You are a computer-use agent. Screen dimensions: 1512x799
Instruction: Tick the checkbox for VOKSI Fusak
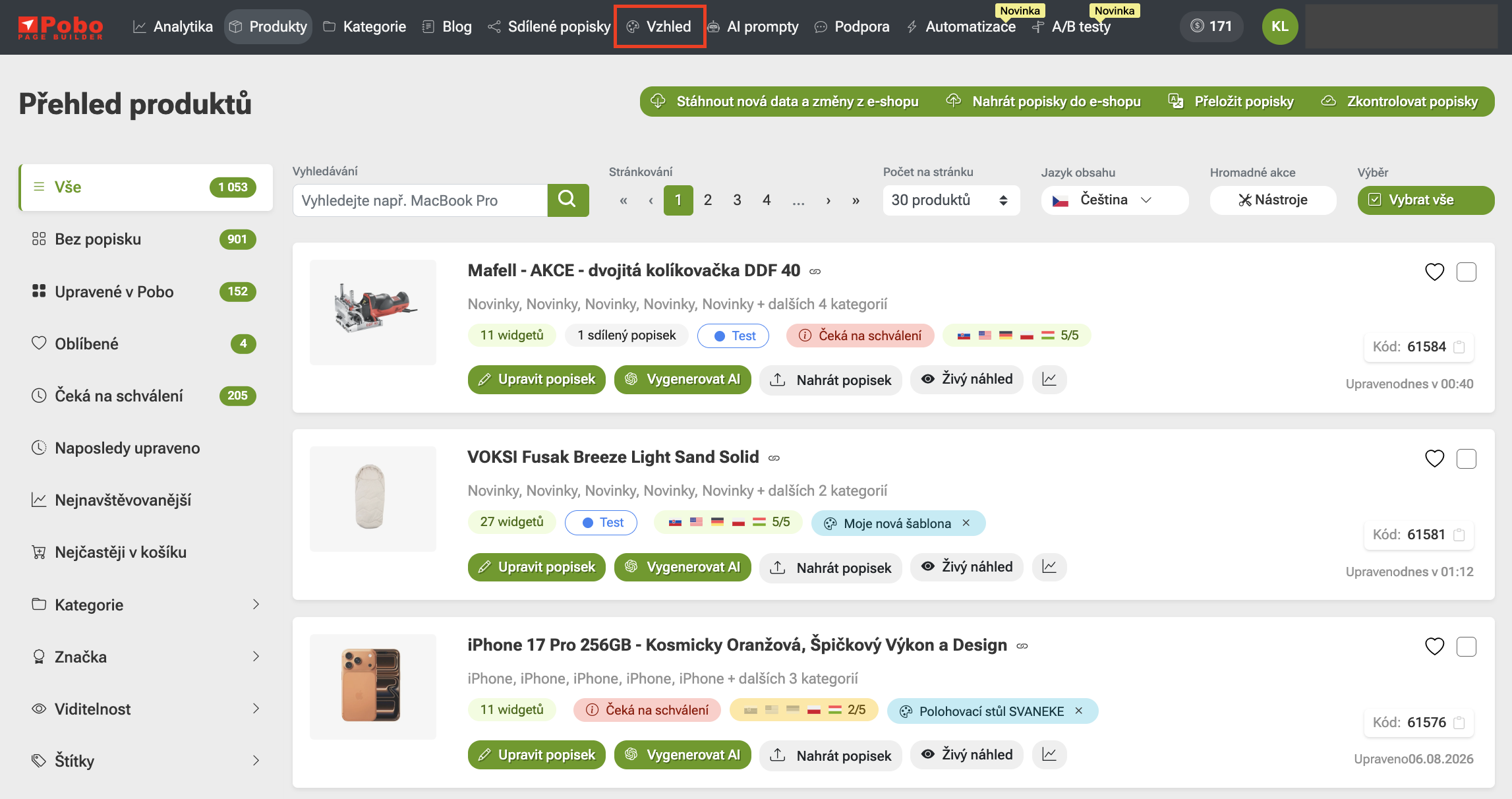[1467, 458]
